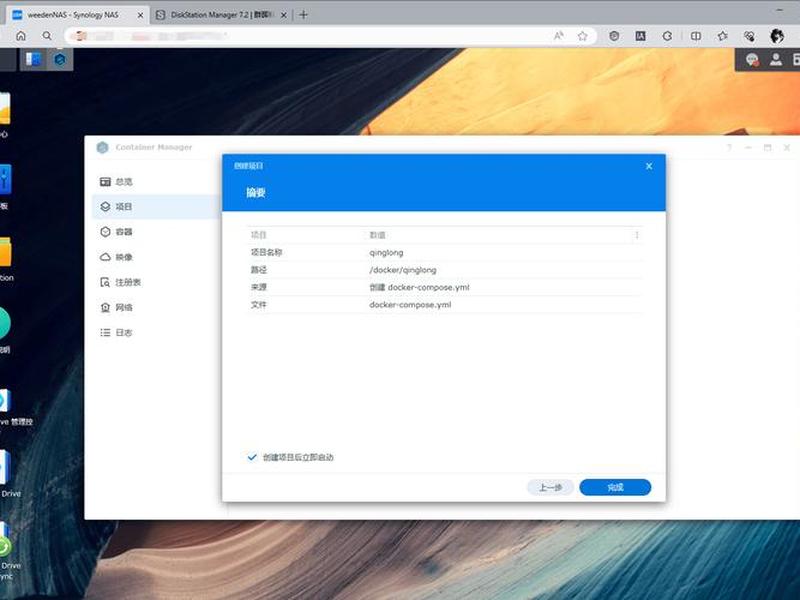
Task: Select Container Manager icon in DSM taskbar
Action: (x=60, y=60)
